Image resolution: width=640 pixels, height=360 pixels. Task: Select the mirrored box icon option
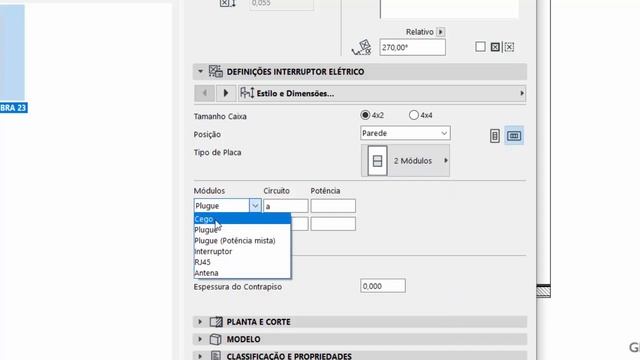[x=495, y=47]
